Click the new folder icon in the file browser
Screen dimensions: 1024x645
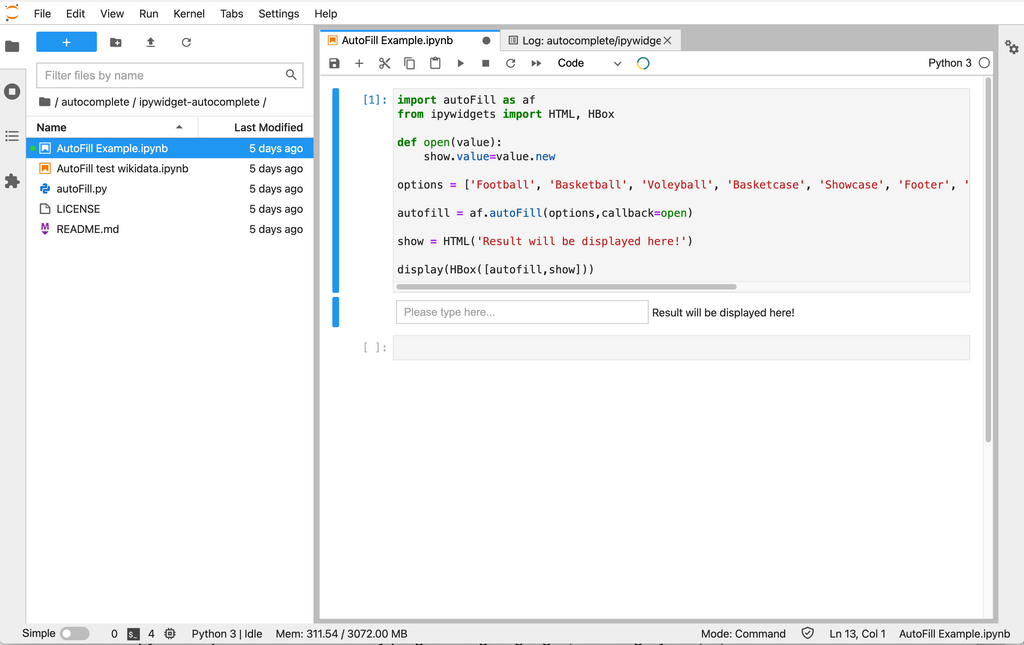(x=116, y=42)
